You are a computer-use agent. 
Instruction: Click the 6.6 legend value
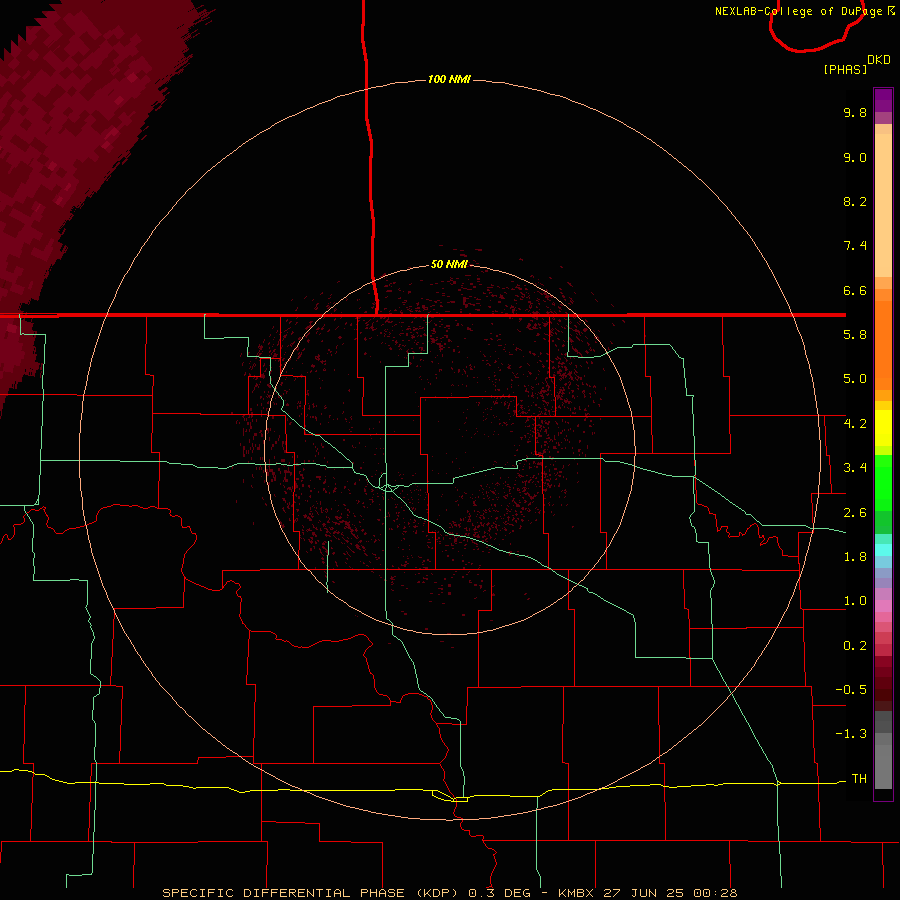tap(855, 290)
